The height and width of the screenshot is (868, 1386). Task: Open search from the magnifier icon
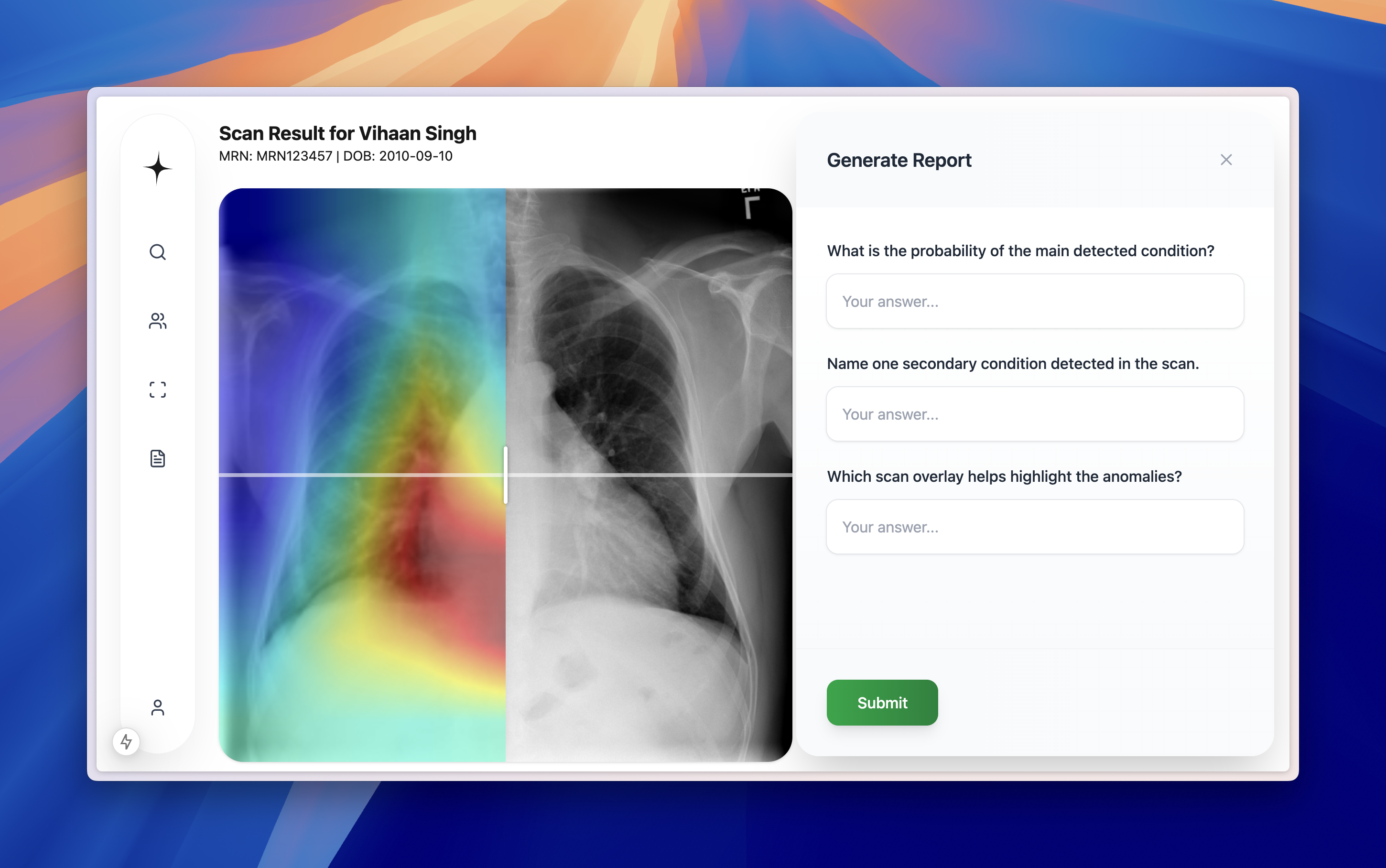coord(157,252)
